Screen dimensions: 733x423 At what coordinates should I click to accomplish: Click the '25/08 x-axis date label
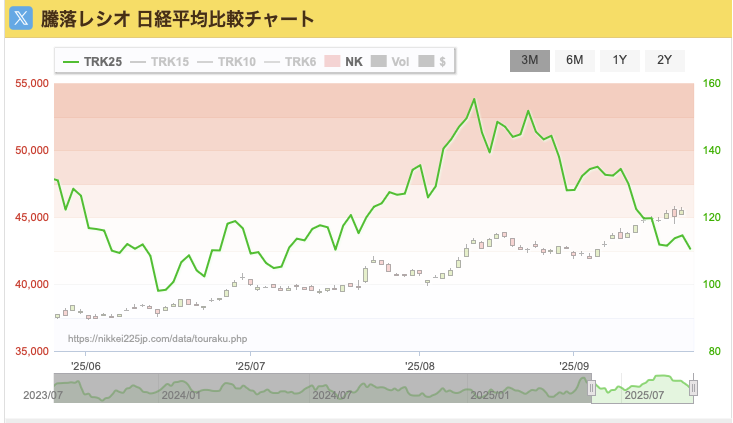pyautogui.click(x=421, y=366)
